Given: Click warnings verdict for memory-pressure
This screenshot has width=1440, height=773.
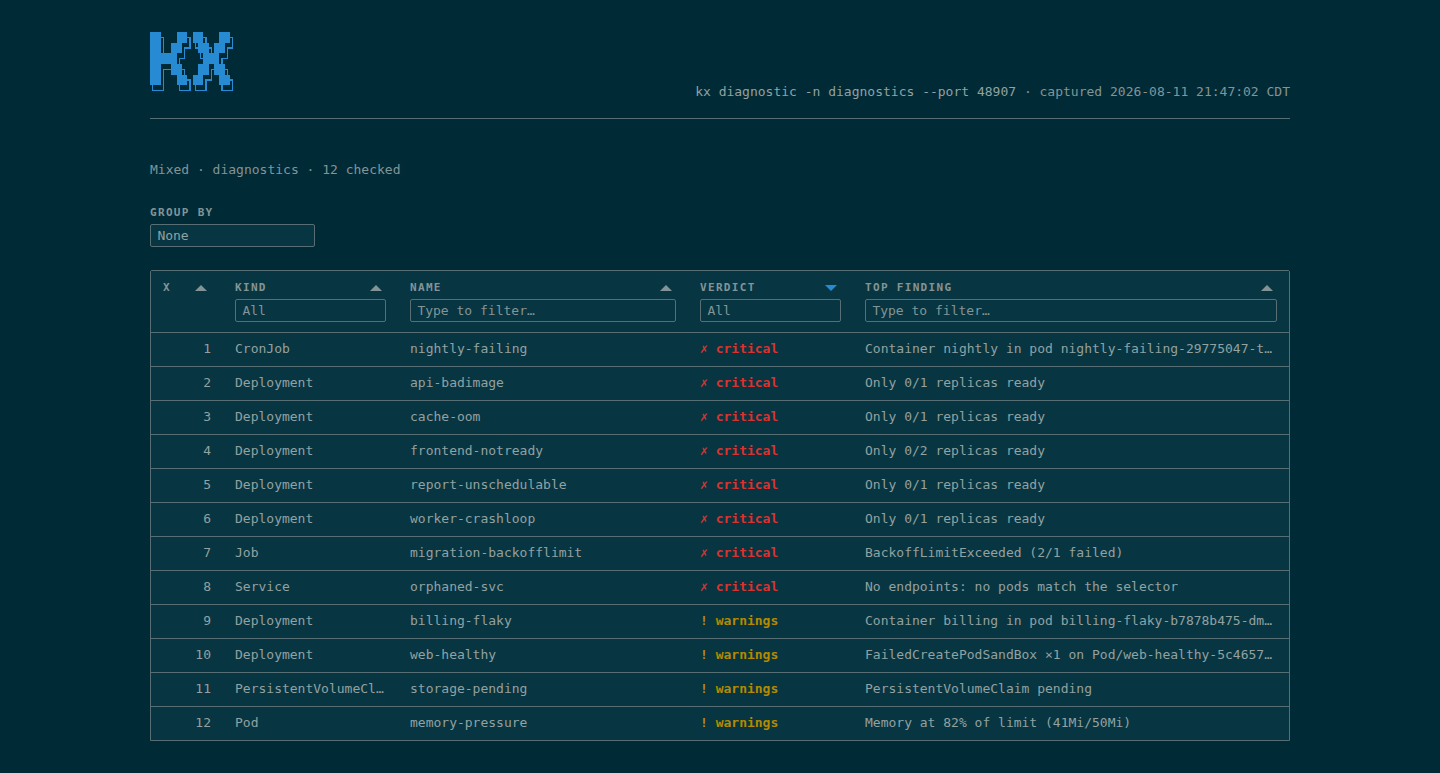Looking at the screenshot, I should (x=739, y=723).
